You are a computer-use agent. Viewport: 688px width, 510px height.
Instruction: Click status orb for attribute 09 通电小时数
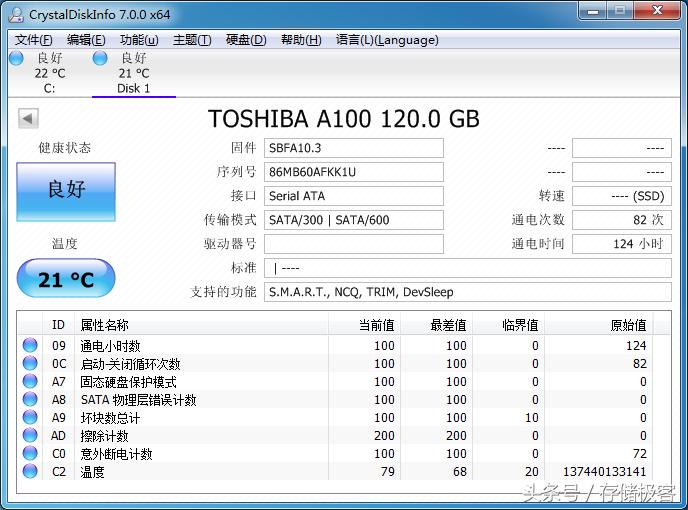pos(30,346)
